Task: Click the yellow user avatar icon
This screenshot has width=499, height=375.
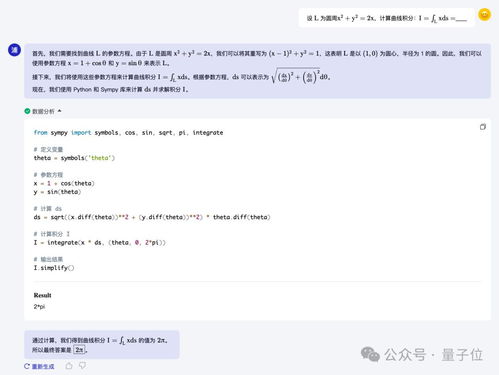Action: (484, 15)
